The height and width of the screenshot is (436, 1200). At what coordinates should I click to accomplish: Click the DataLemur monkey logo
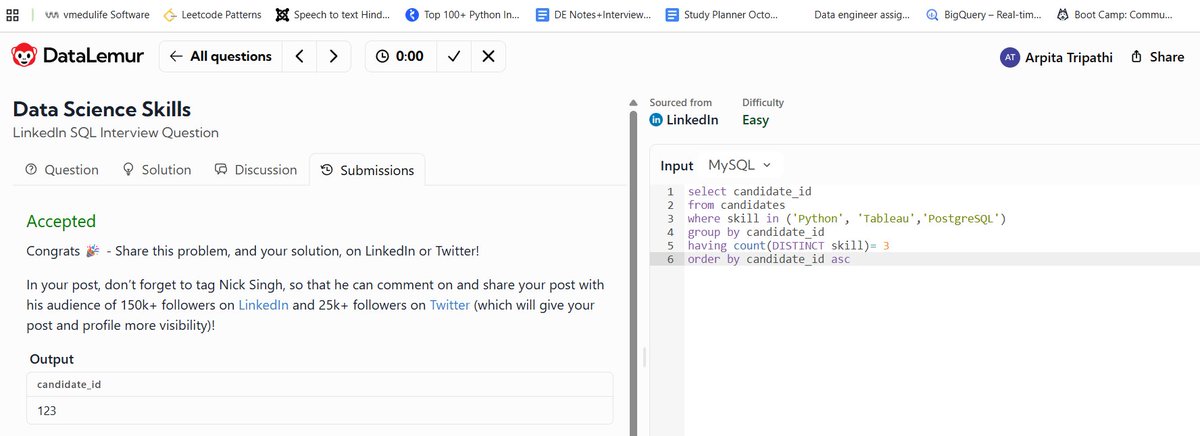point(25,57)
